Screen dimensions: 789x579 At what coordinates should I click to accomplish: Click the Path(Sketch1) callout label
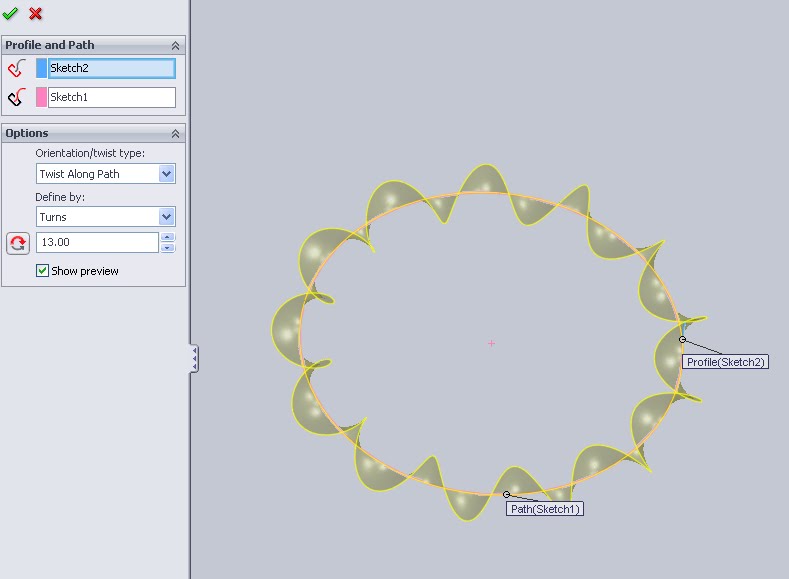pos(545,509)
